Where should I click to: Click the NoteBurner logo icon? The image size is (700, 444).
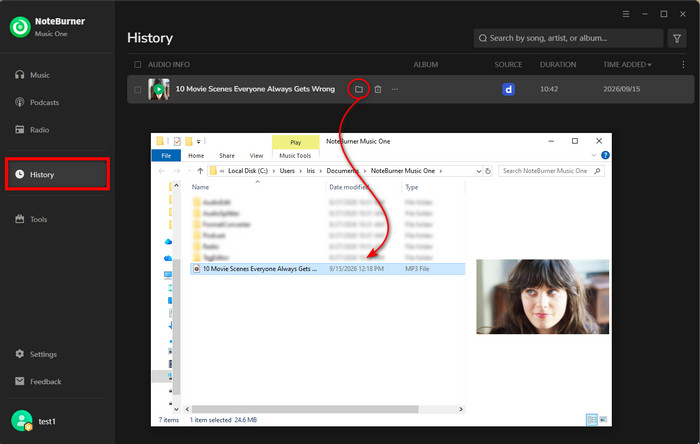(x=20, y=27)
